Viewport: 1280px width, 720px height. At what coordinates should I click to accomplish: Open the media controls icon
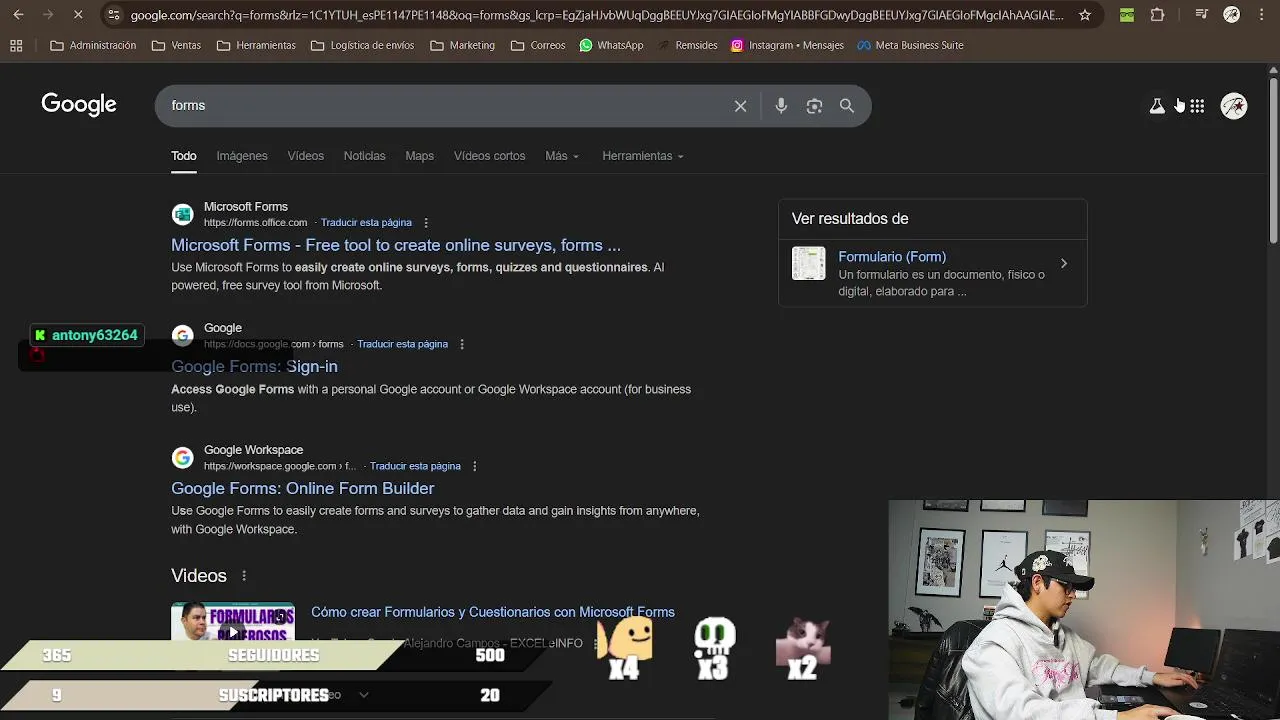[1201, 15]
